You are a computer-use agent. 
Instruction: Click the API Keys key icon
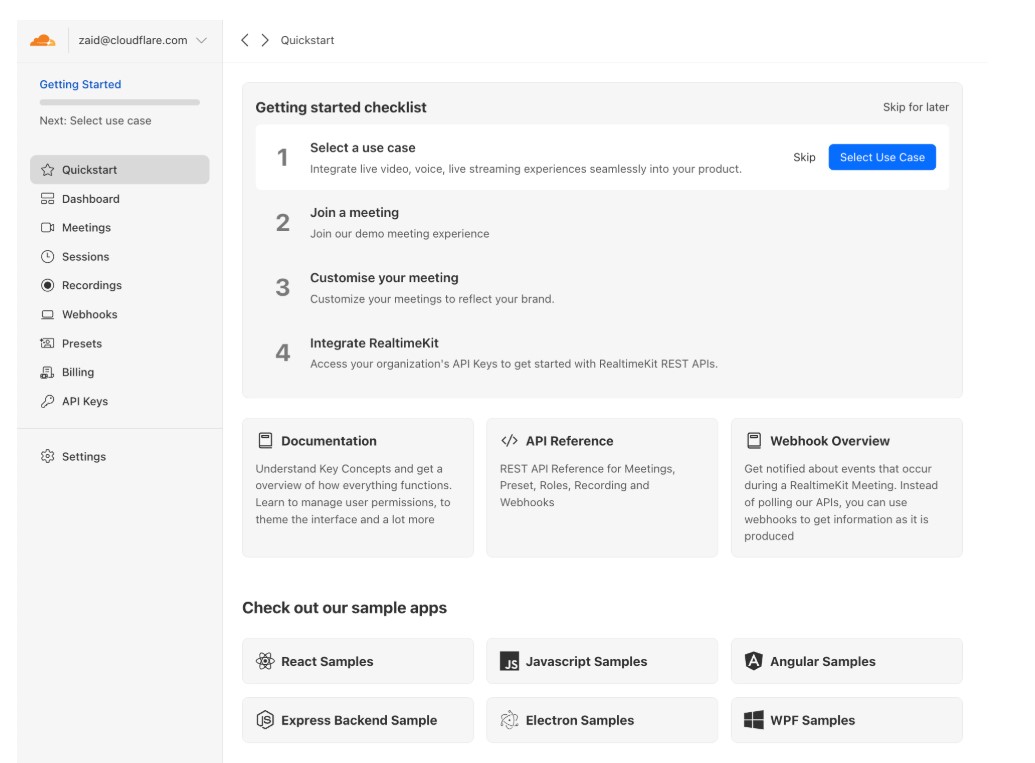pyautogui.click(x=47, y=402)
